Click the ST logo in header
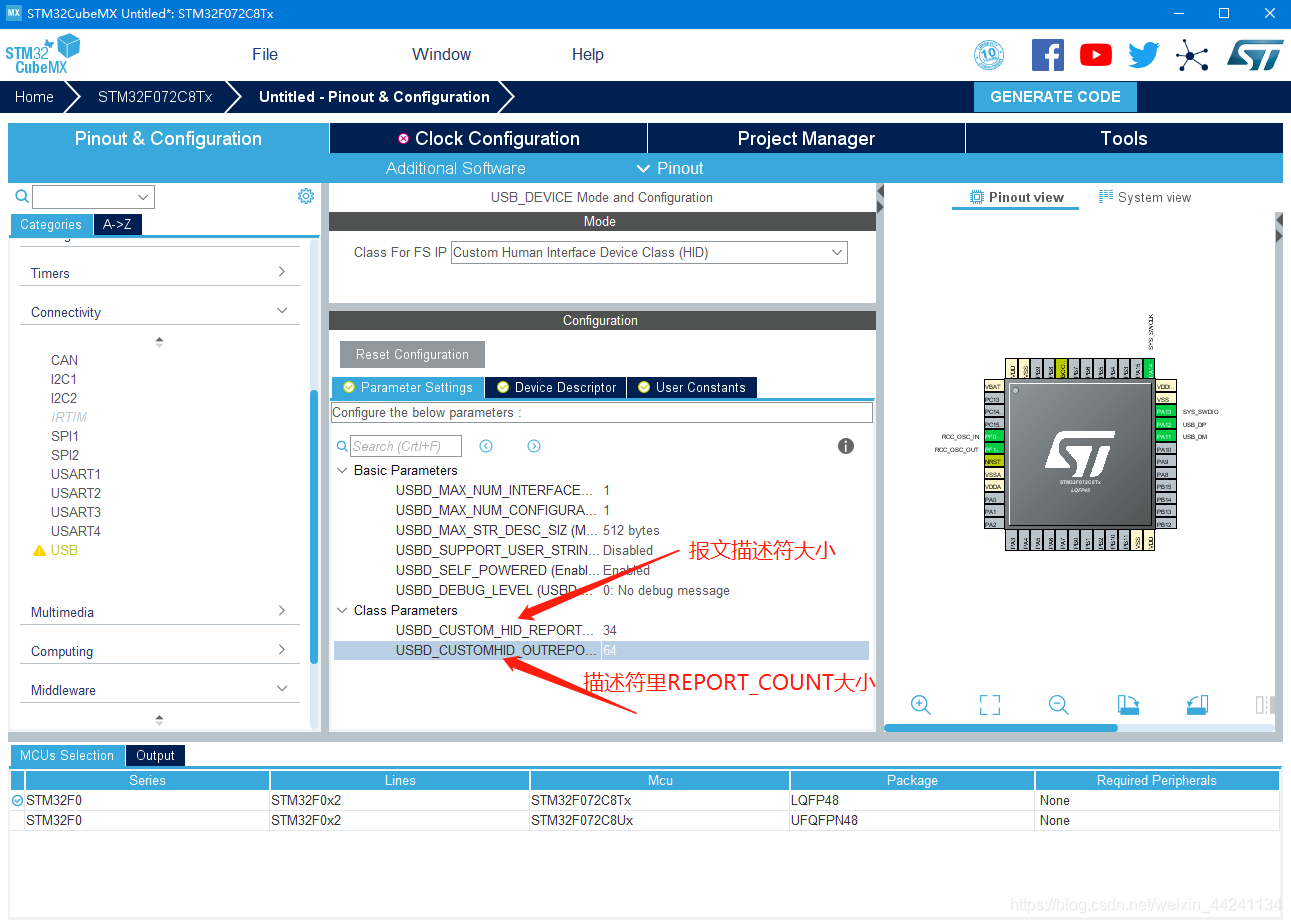1291x923 pixels. coord(1254,54)
